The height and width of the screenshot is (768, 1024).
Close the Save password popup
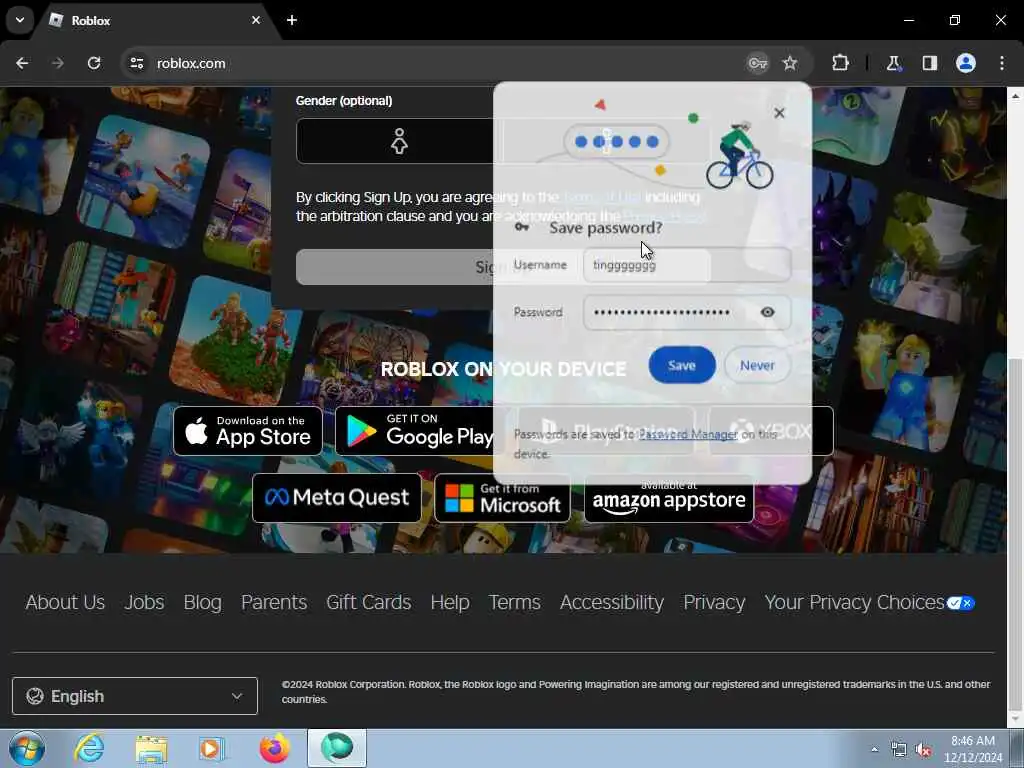[x=779, y=113]
